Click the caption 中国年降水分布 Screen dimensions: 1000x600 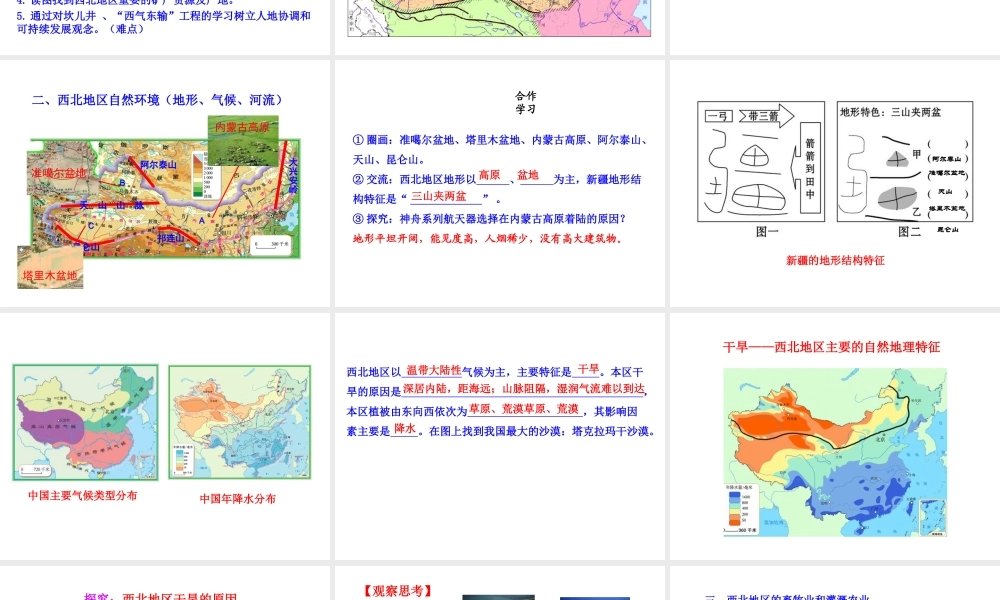(238, 499)
